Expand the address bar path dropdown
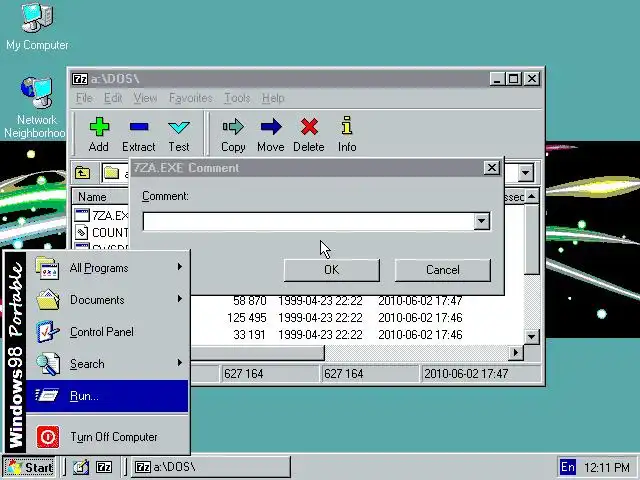The image size is (640, 480). (526, 173)
